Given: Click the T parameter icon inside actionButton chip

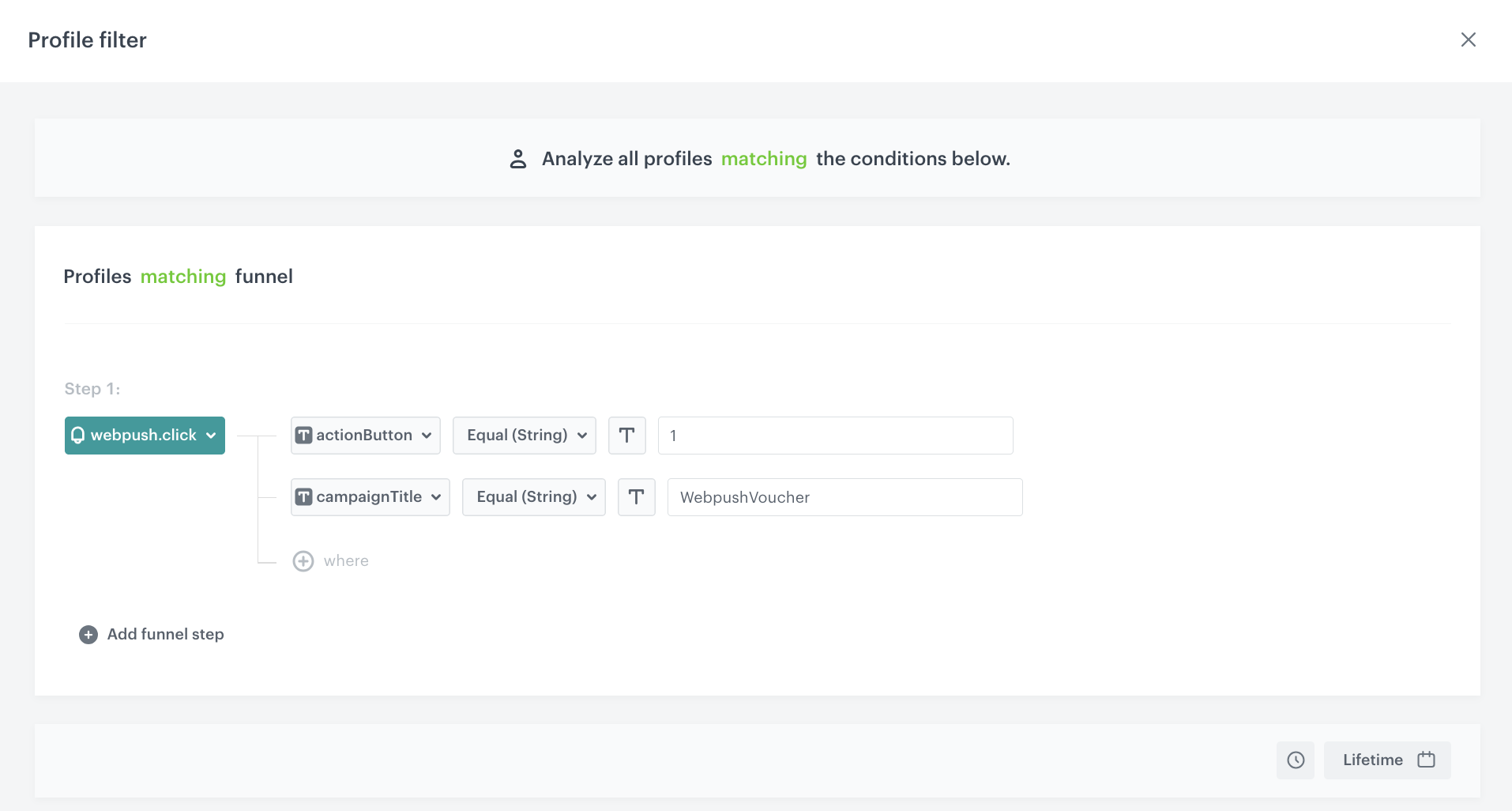Looking at the screenshot, I should point(304,435).
